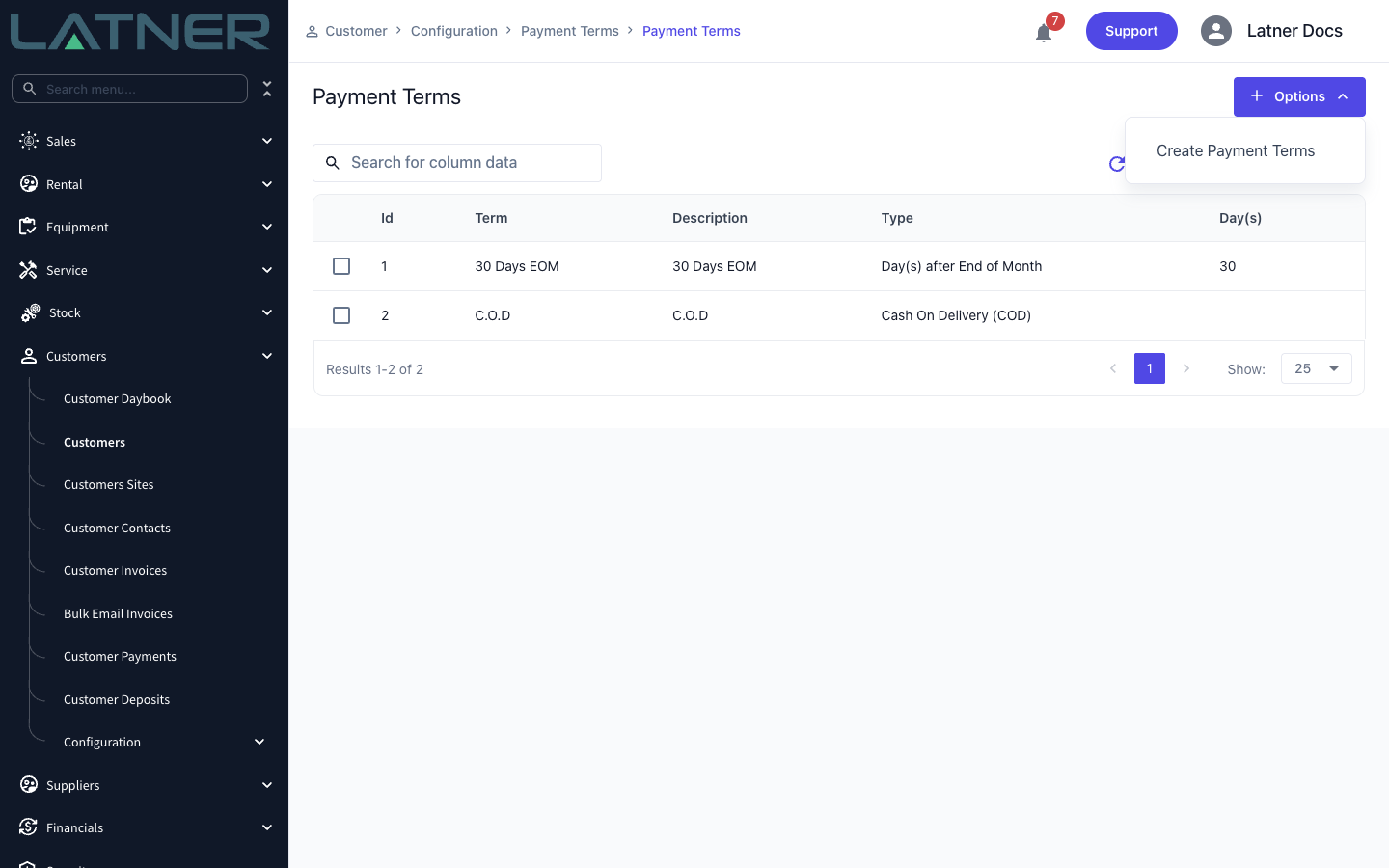Click the Sales menu icon
The width and height of the screenshot is (1389, 868).
click(29, 141)
